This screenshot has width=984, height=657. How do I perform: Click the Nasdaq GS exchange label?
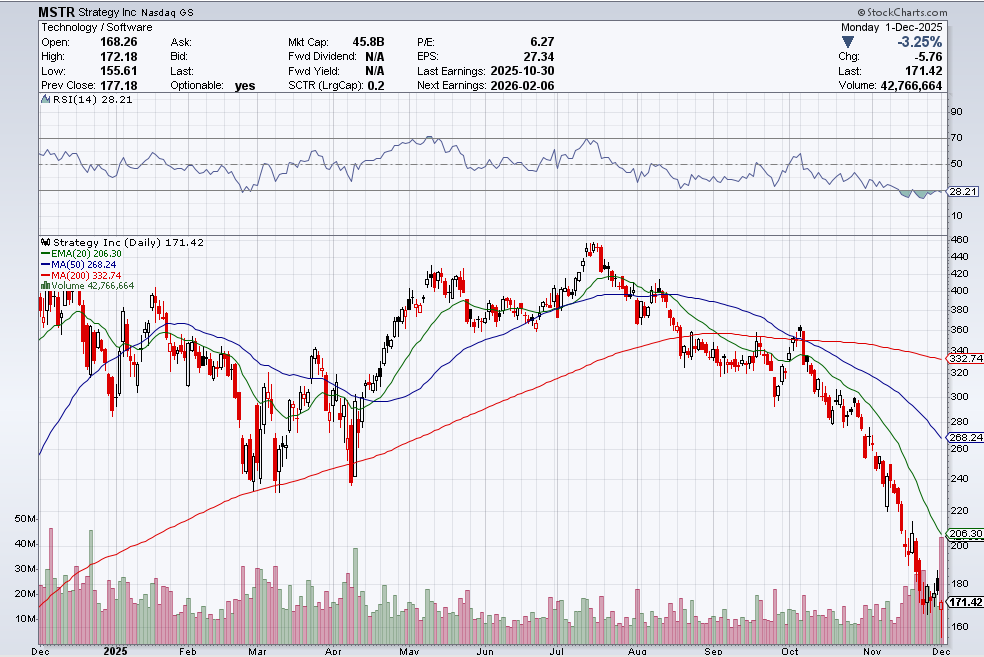(168, 13)
